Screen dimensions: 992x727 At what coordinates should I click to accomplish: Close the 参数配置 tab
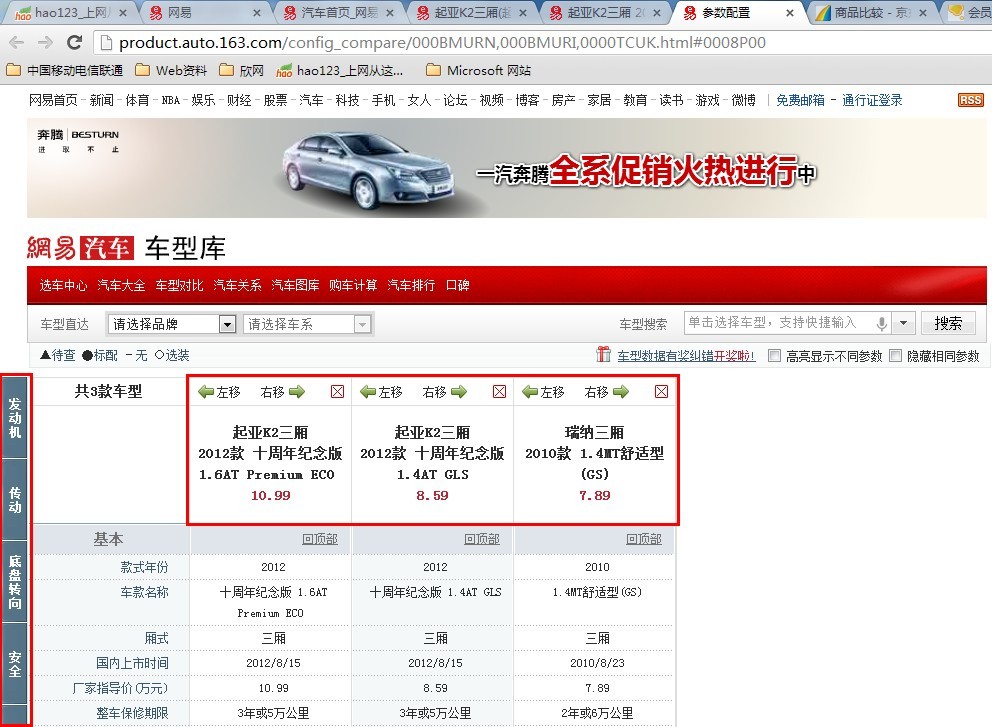point(790,13)
